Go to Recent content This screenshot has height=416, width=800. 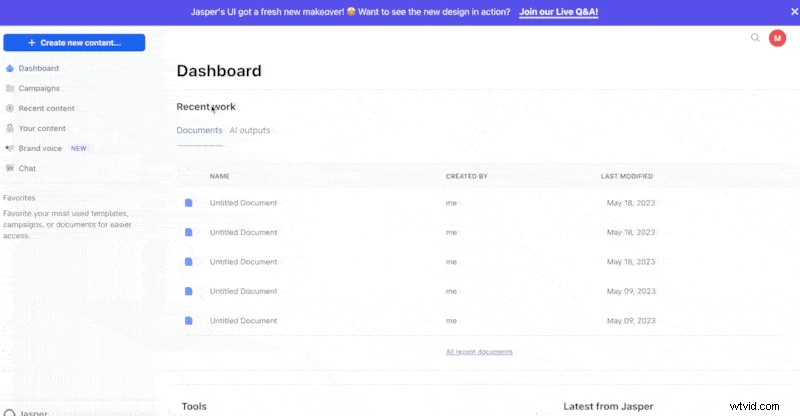(46, 108)
